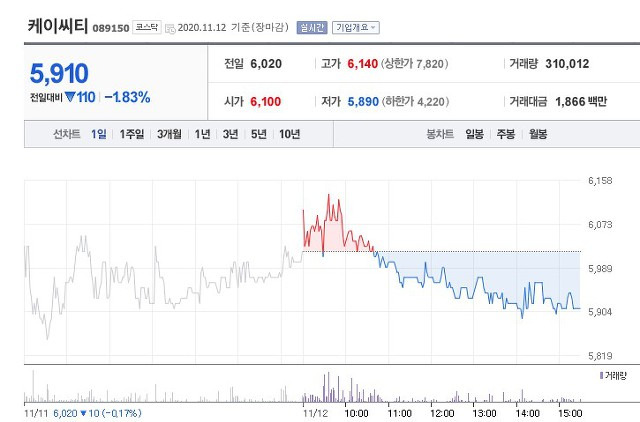The height and width of the screenshot is (422, 640).
Task: Click the stock code 089150
Action: pyautogui.click(x=111, y=28)
